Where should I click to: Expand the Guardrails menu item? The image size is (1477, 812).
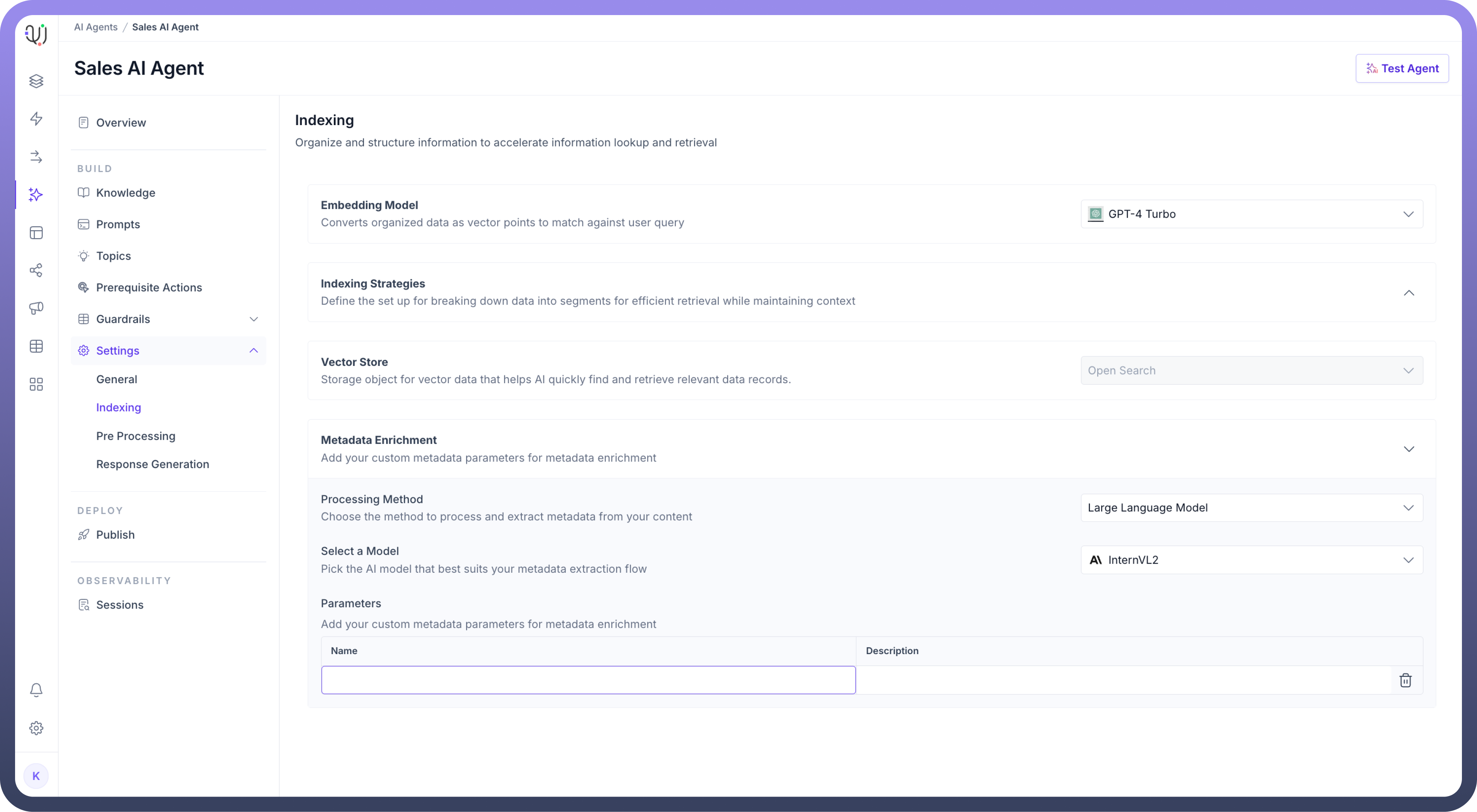coord(168,319)
